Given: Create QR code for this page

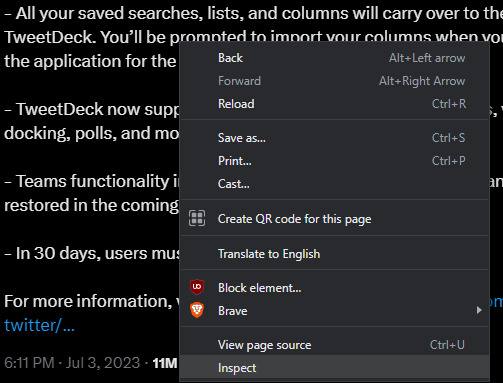Looking at the screenshot, I should (x=334, y=219).
